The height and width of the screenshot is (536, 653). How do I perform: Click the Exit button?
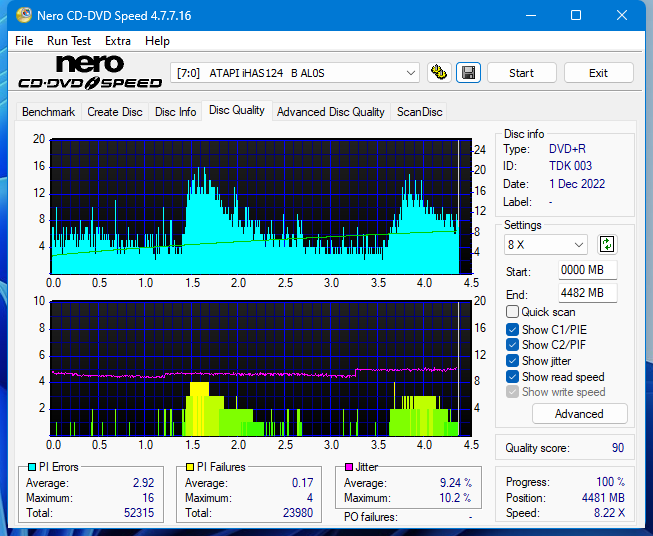point(598,73)
